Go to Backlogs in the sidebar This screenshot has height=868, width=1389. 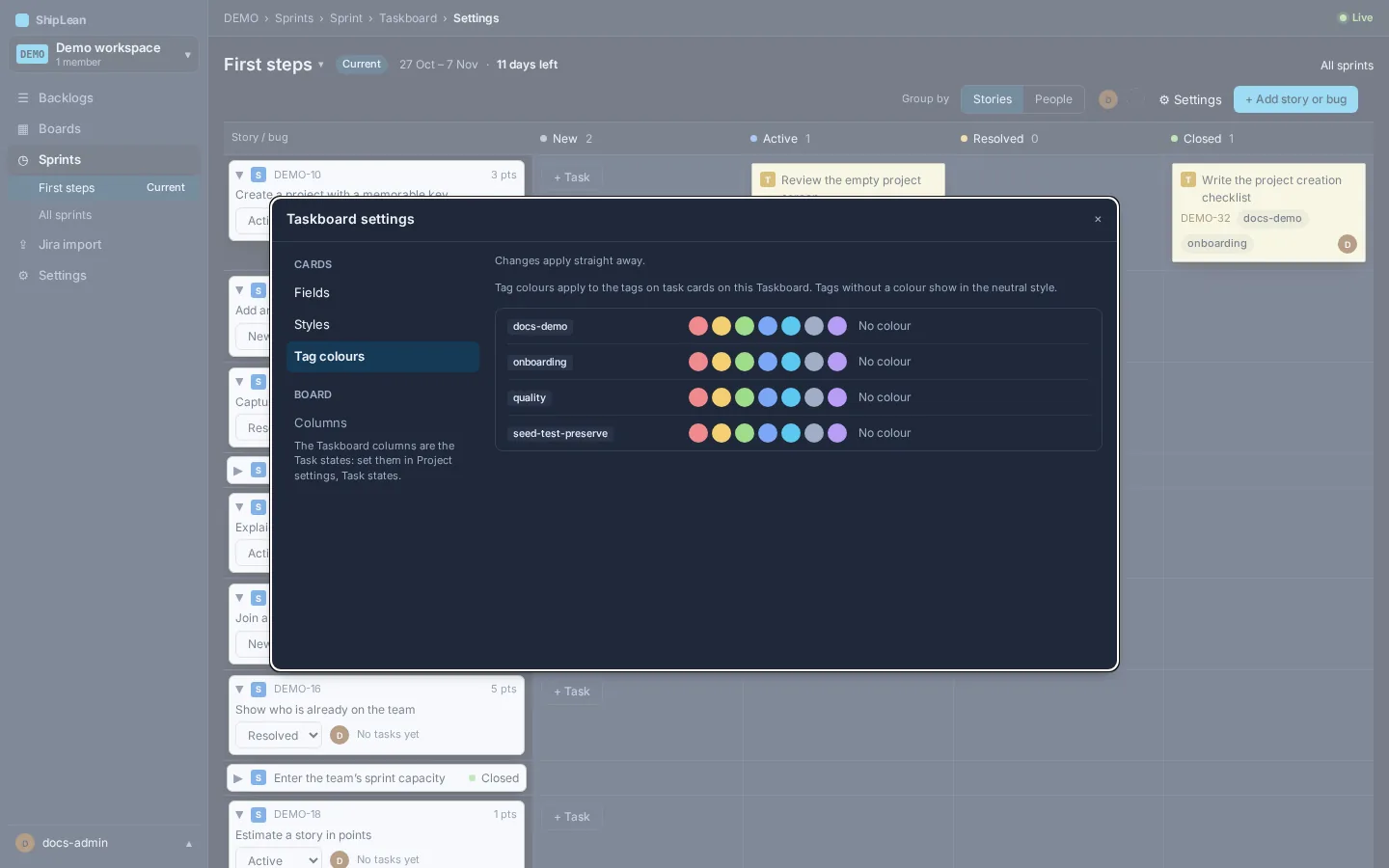(x=104, y=98)
